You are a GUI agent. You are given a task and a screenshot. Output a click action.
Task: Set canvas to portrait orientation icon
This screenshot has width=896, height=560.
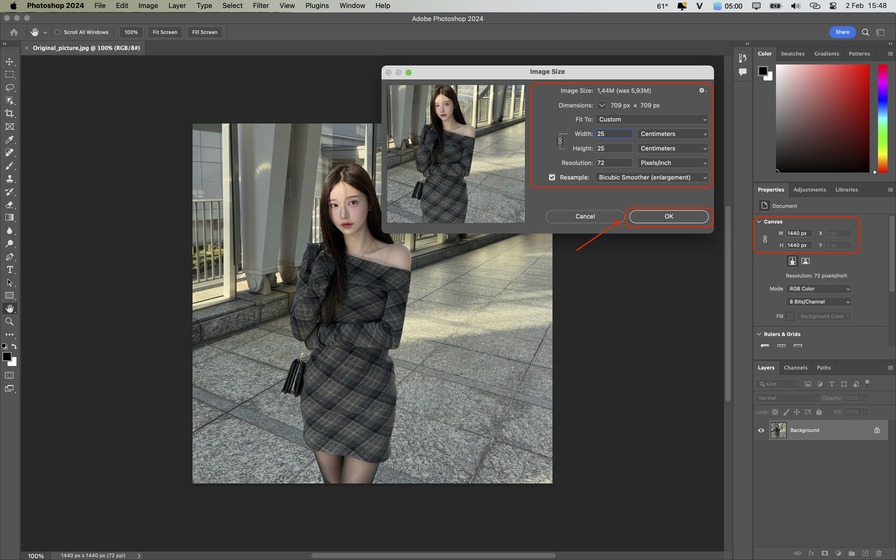(x=792, y=261)
